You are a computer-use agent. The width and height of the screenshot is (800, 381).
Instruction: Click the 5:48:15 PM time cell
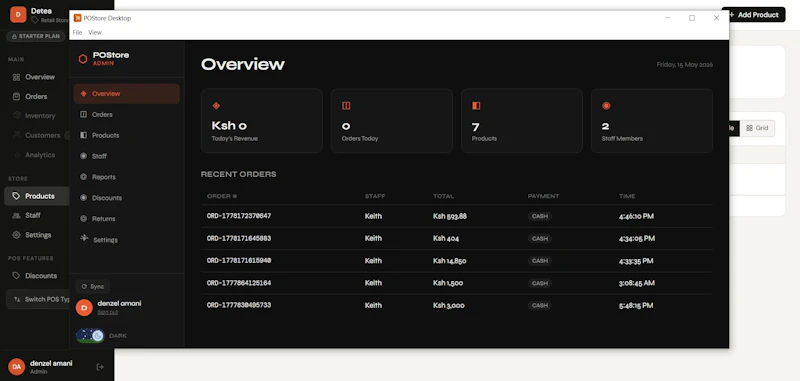(636, 306)
